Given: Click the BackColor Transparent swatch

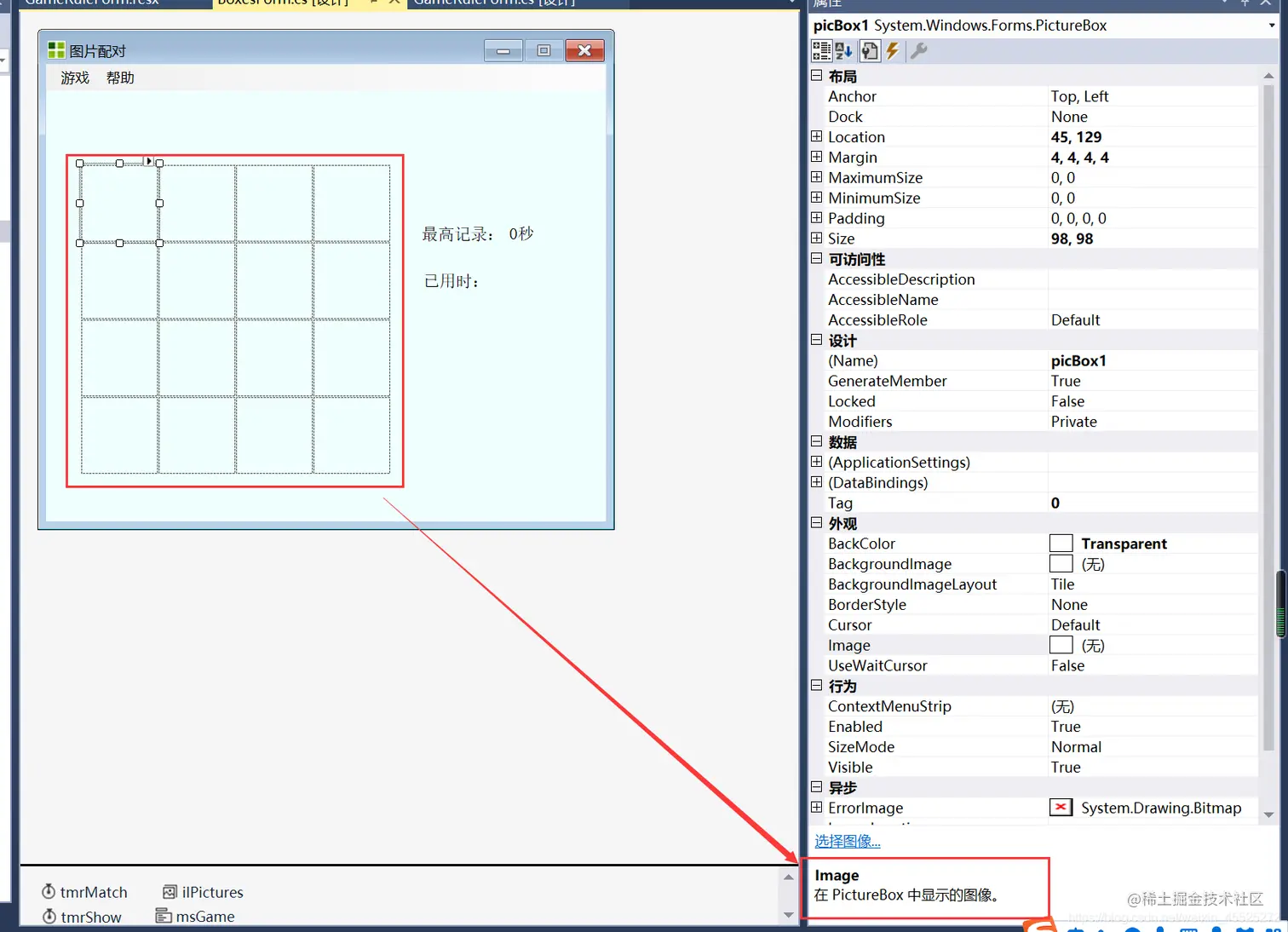Looking at the screenshot, I should point(1061,544).
